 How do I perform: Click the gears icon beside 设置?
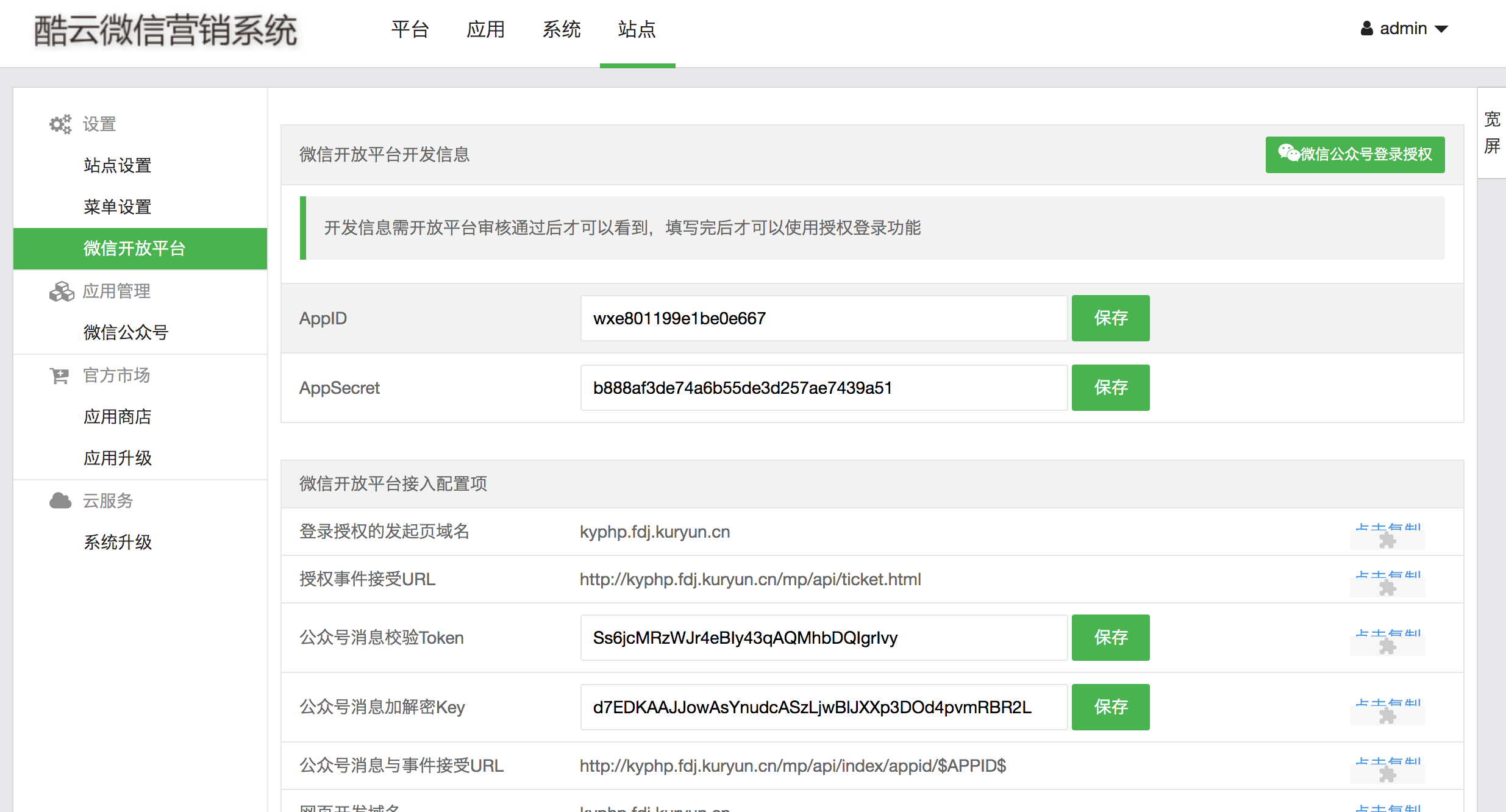[x=60, y=124]
